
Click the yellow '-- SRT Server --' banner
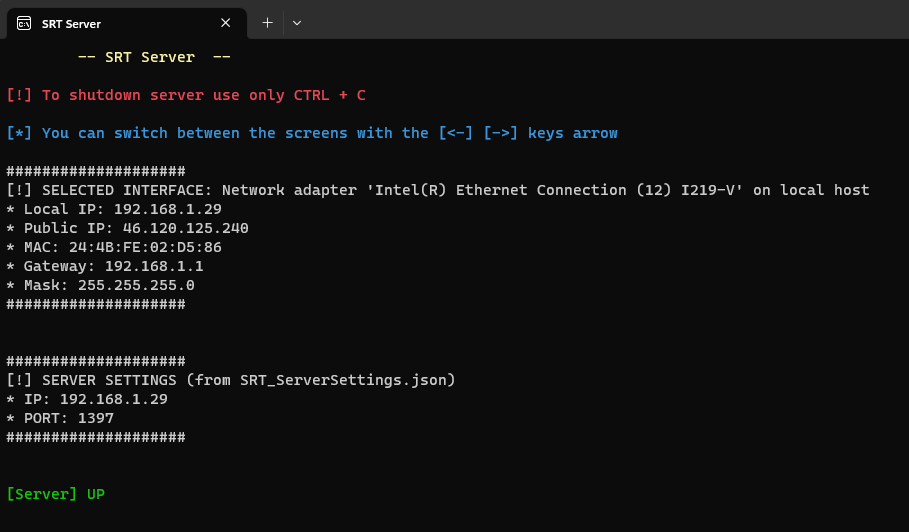154,57
